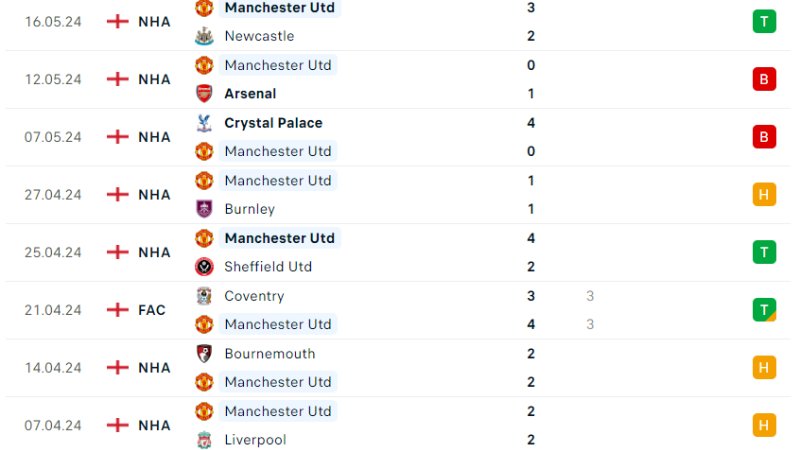The height and width of the screenshot is (450, 800).
Task: Click the England flag next to FAC
Action: point(118,310)
